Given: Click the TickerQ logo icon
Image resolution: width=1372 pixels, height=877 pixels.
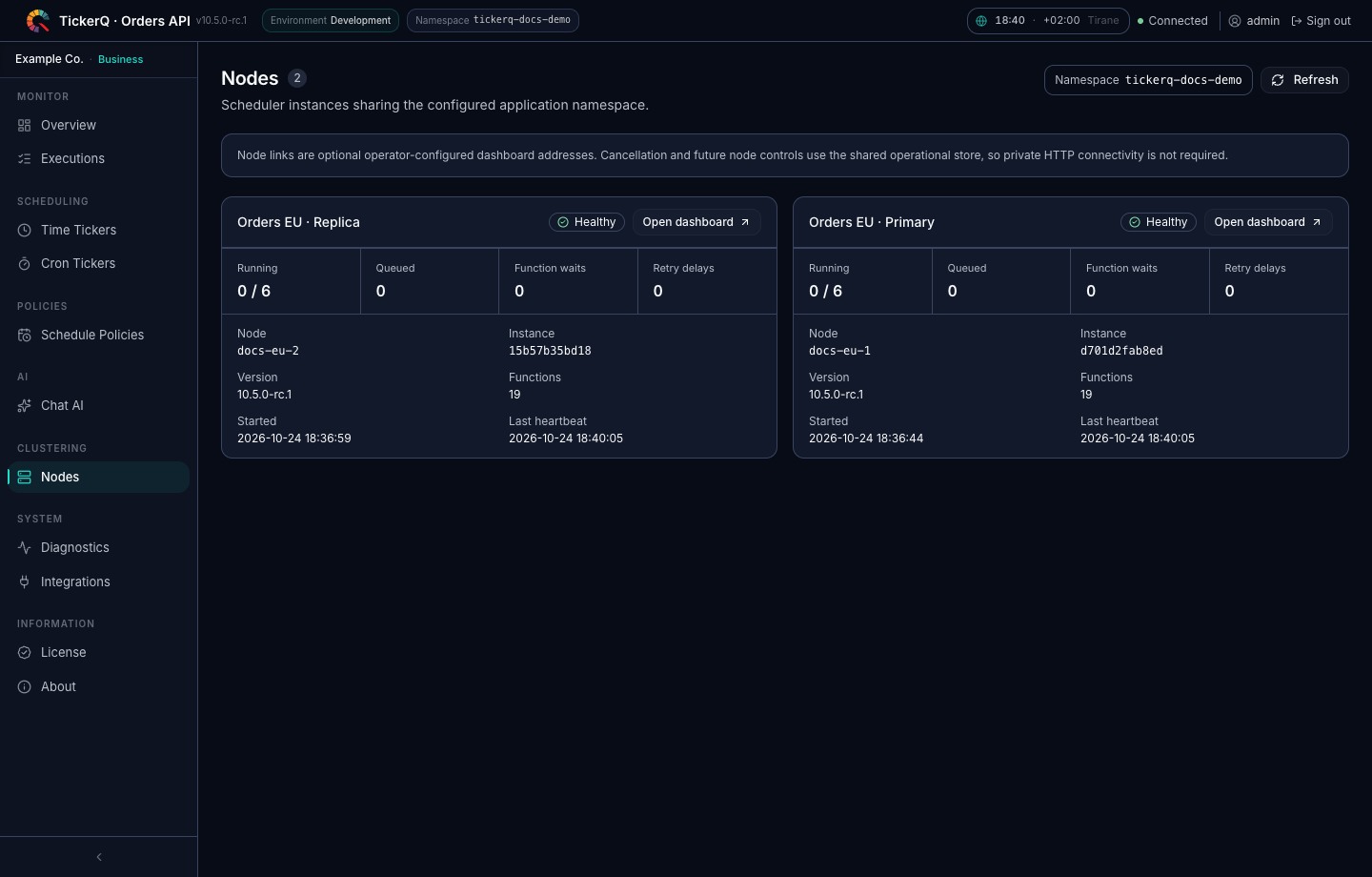Looking at the screenshot, I should 38,20.
